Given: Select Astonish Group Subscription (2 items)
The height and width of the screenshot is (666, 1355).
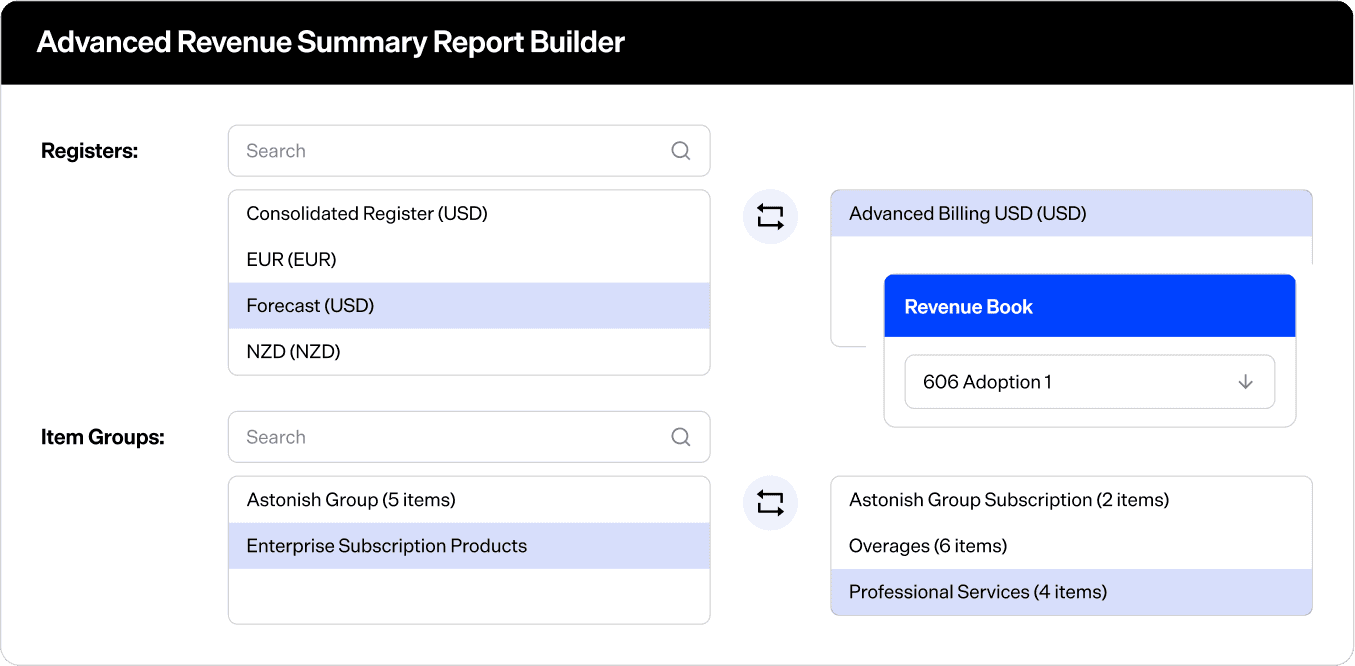Looking at the screenshot, I should 1071,500.
